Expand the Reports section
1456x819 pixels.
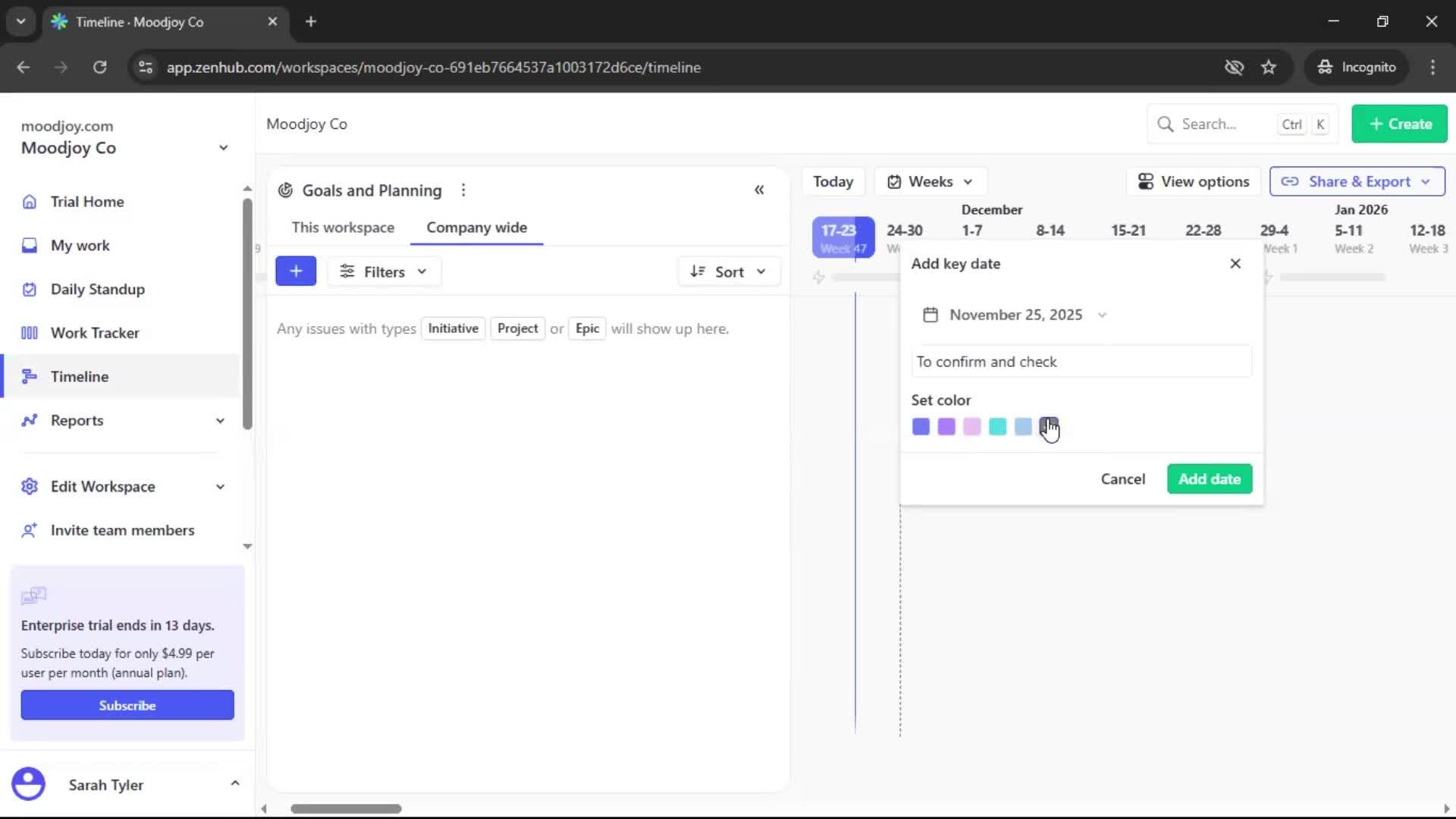pyautogui.click(x=219, y=420)
